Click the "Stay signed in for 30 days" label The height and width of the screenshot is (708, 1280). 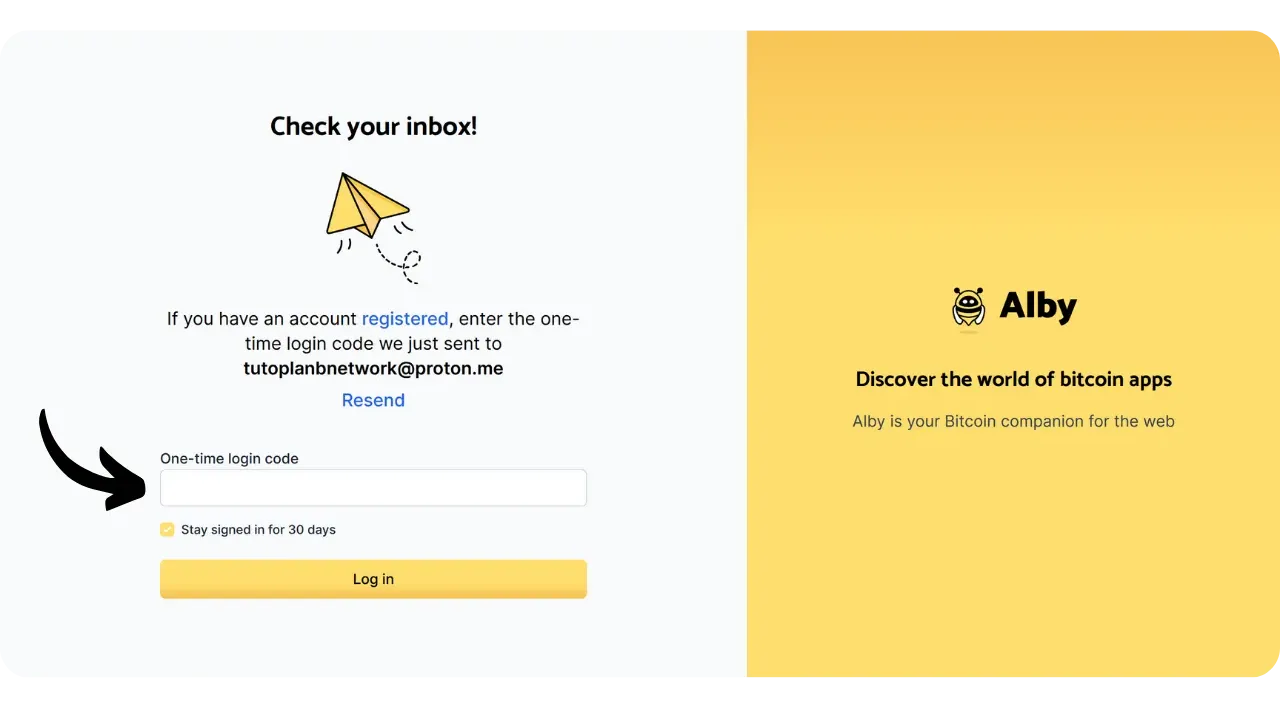258,530
